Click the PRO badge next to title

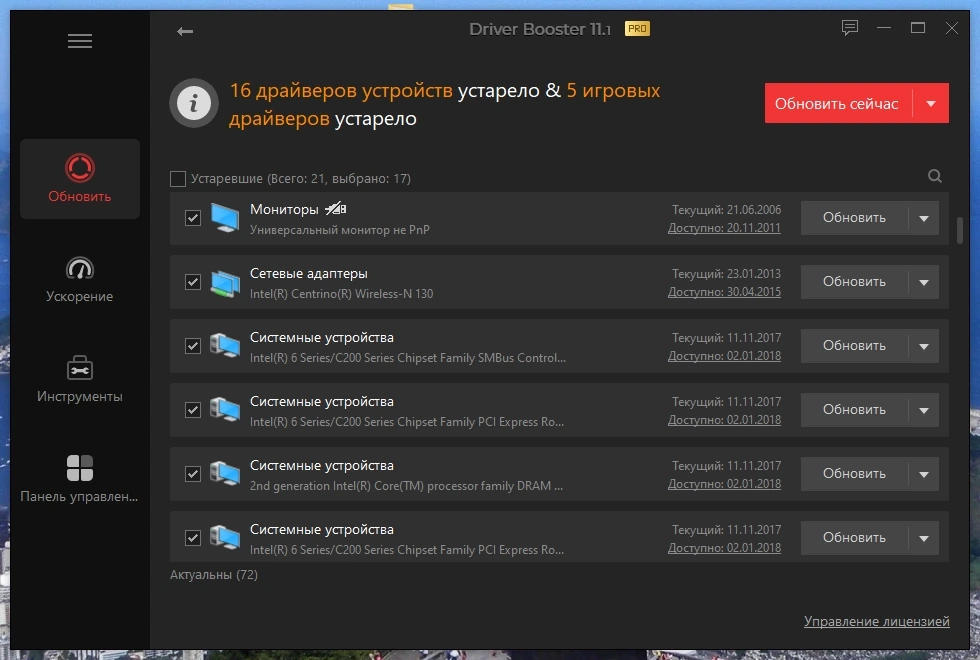click(x=638, y=29)
